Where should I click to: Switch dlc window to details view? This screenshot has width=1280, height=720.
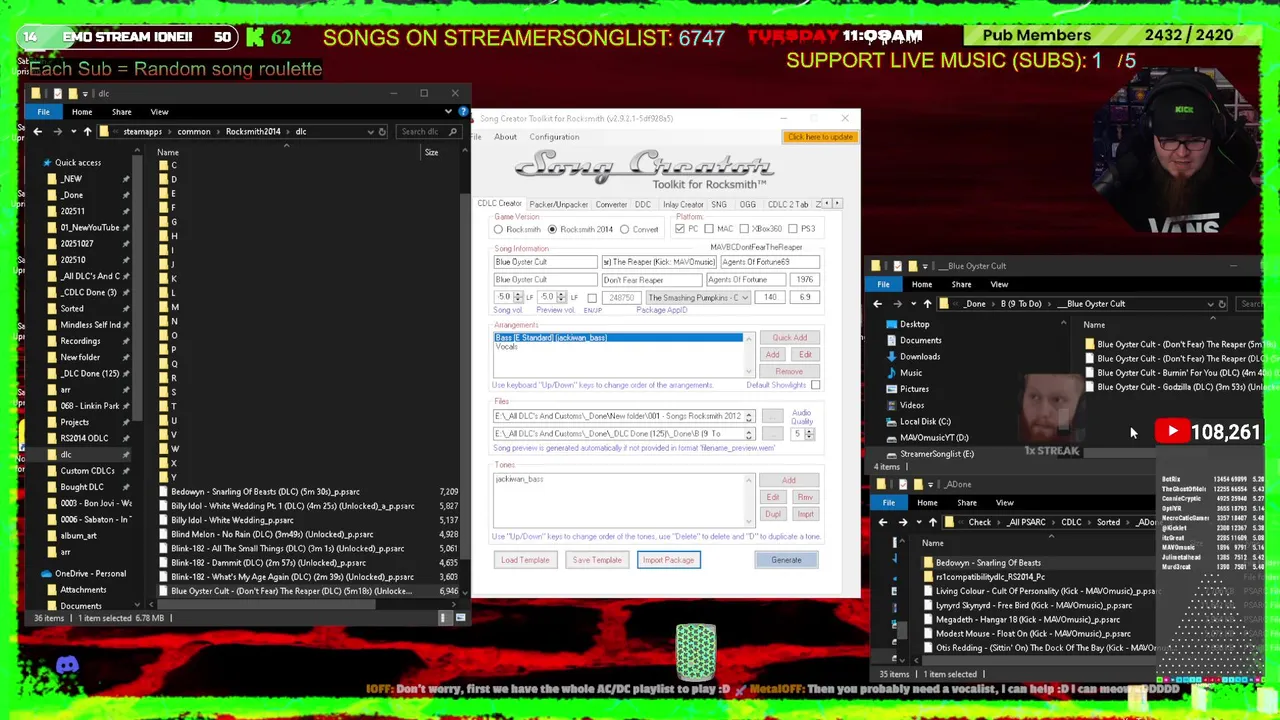pos(444,618)
